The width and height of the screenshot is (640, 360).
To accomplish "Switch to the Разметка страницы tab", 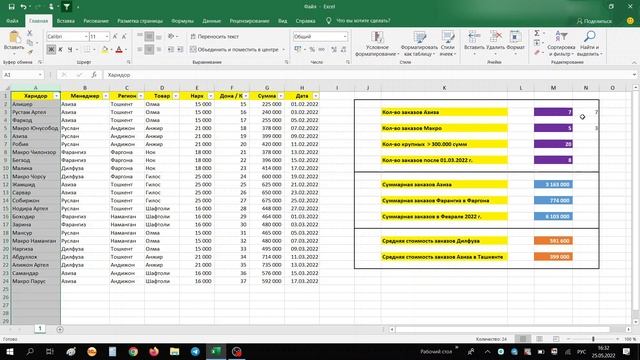I will [140, 21].
